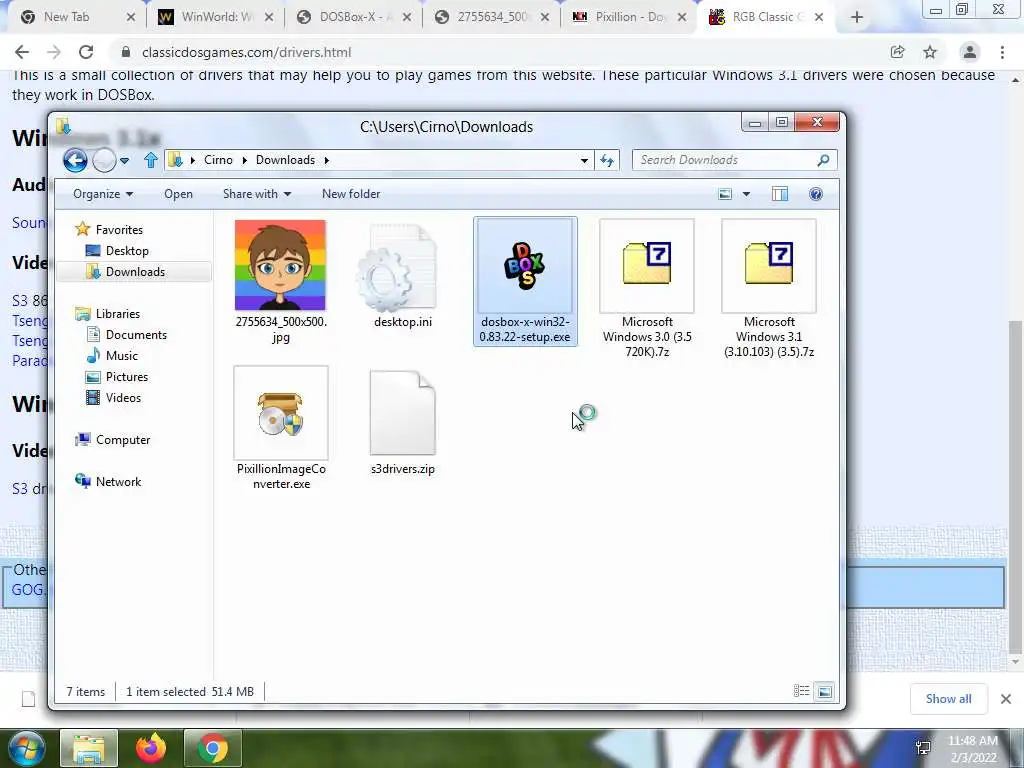Select the dosbox-x-win32-0.83.22-setup.exe icon
1024x768 pixels.
pyautogui.click(x=525, y=265)
